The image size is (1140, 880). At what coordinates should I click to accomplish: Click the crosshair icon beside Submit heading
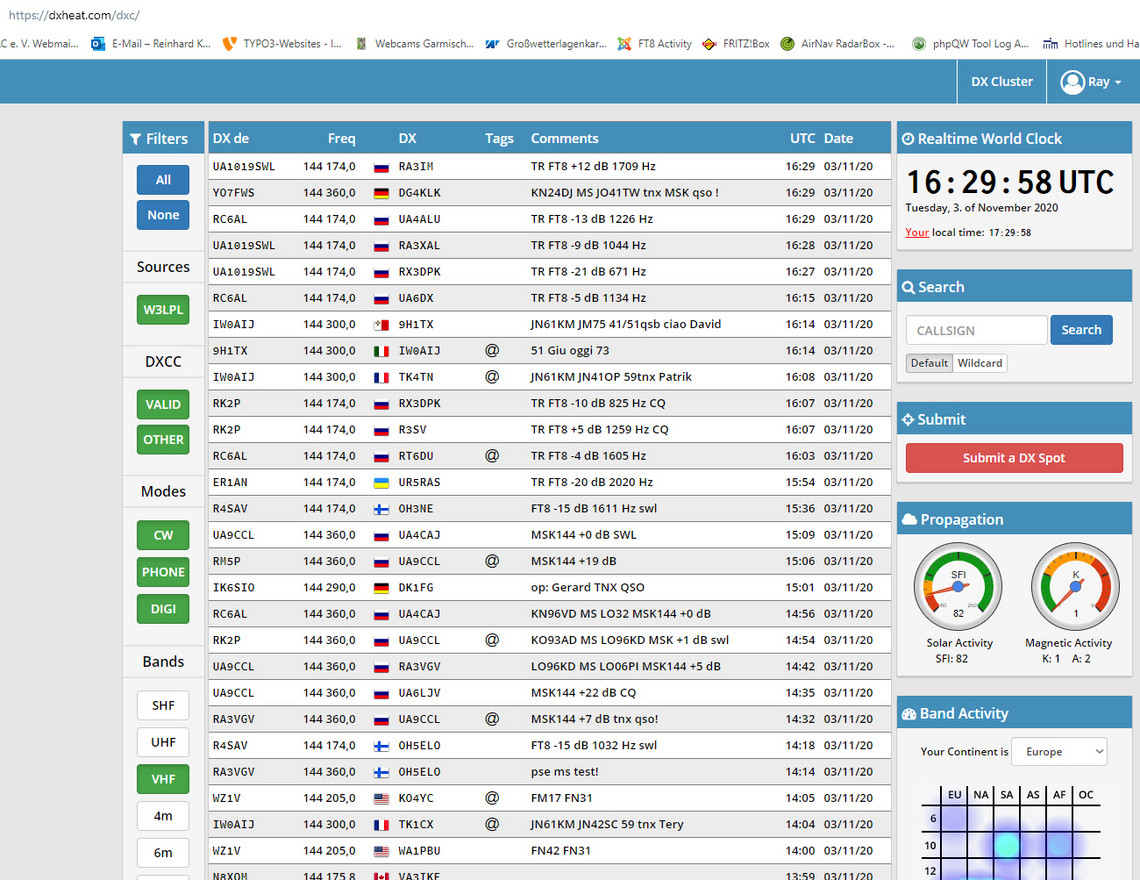[908, 420]
